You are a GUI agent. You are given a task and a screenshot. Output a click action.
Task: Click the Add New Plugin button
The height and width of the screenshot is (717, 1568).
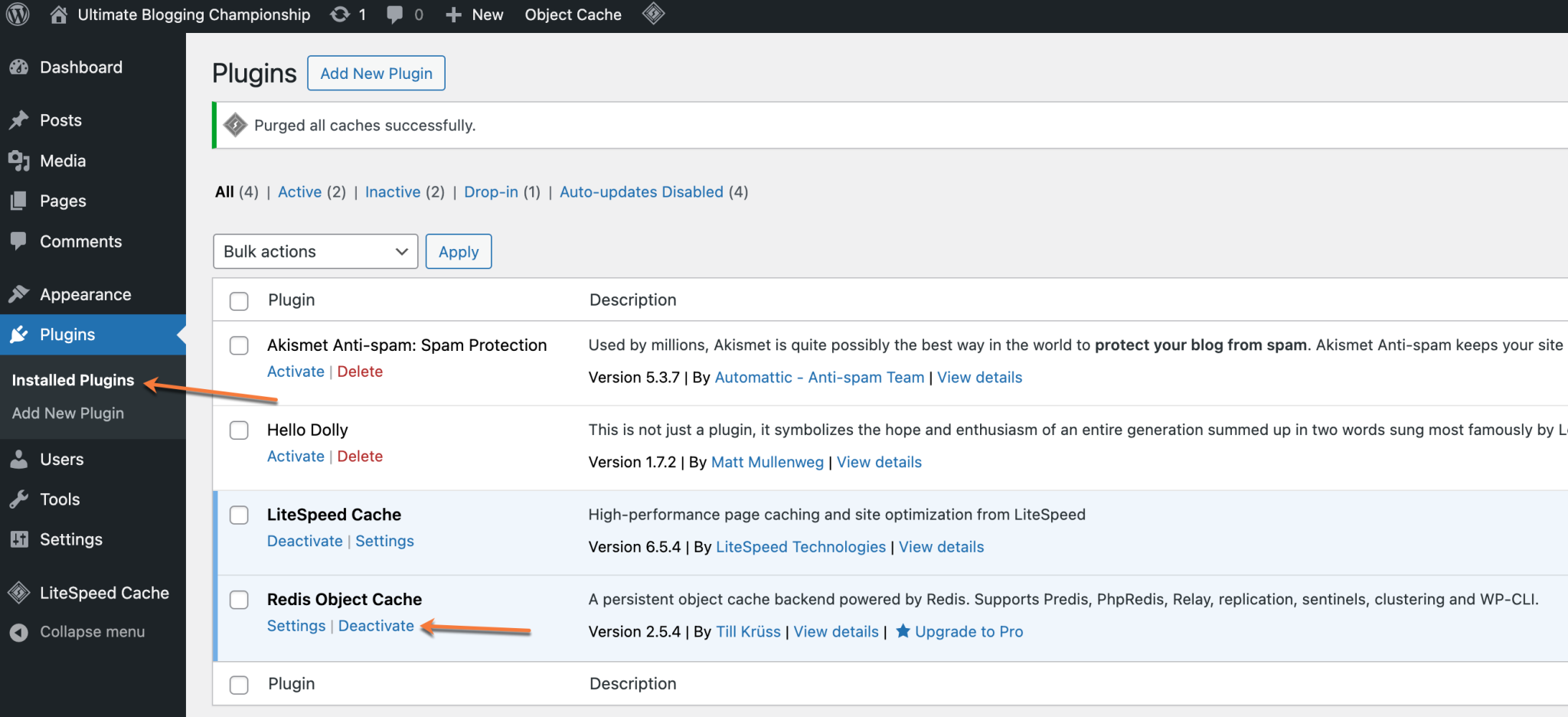(x=376, y=73)
